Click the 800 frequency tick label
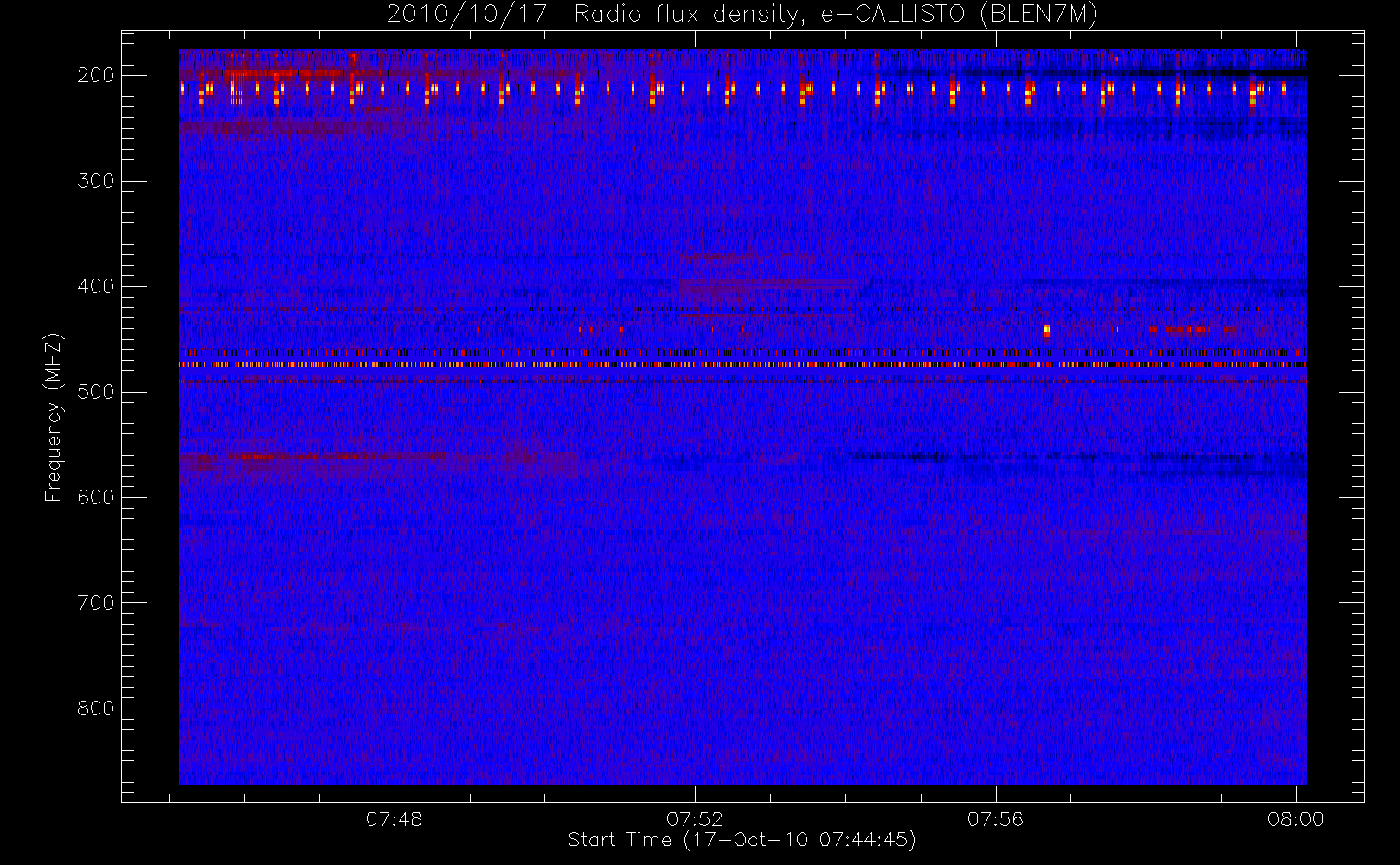This screenshot has height=865, width=1400. coord(96,708)
